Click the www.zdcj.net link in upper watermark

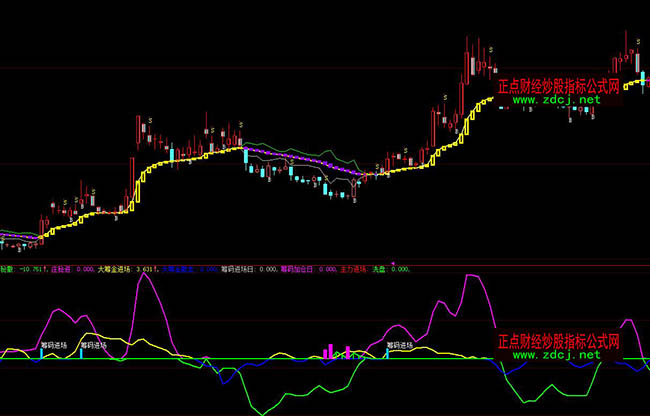coord(557,101)
